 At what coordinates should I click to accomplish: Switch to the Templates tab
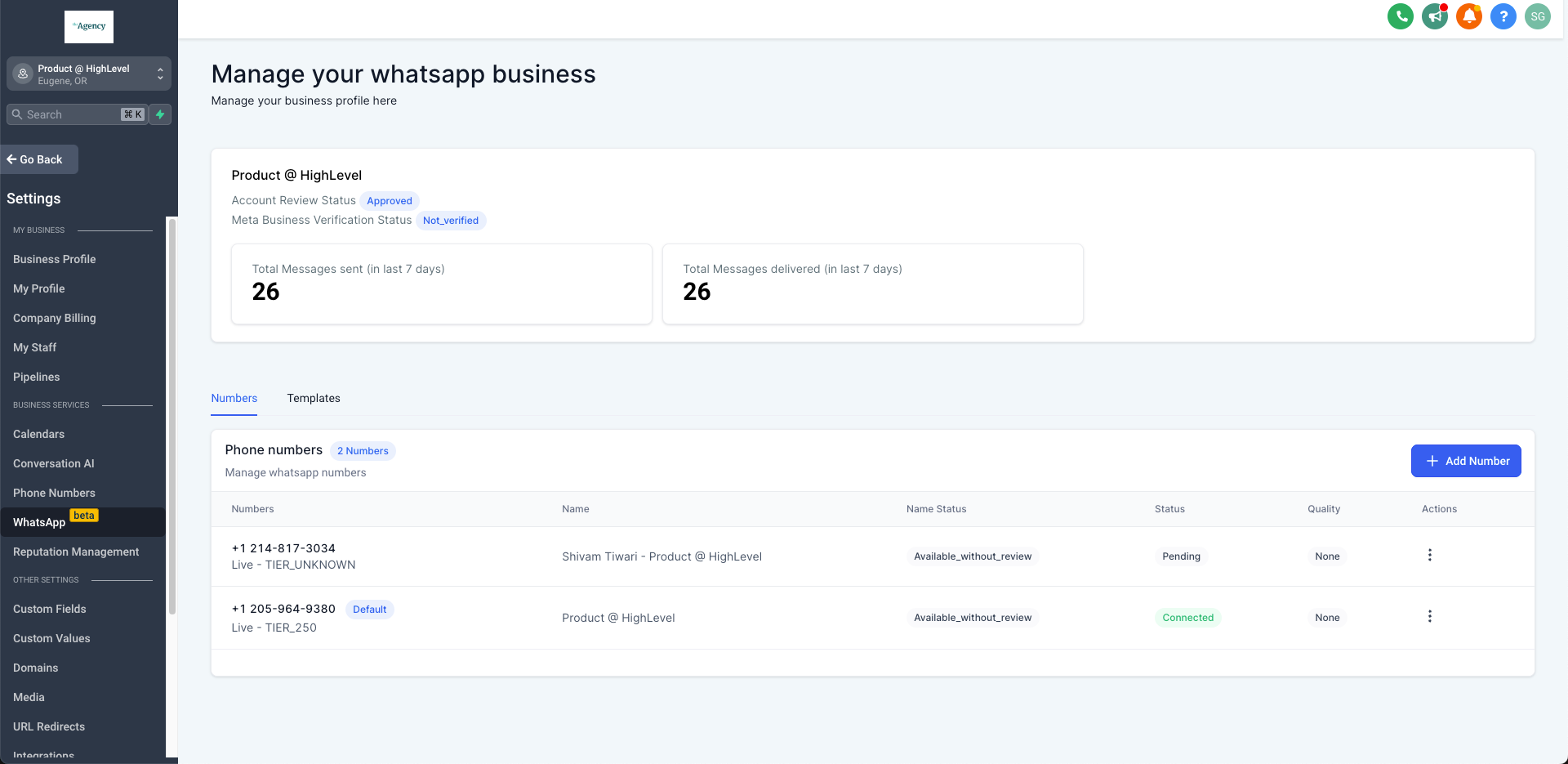click(x=314, y=398)
